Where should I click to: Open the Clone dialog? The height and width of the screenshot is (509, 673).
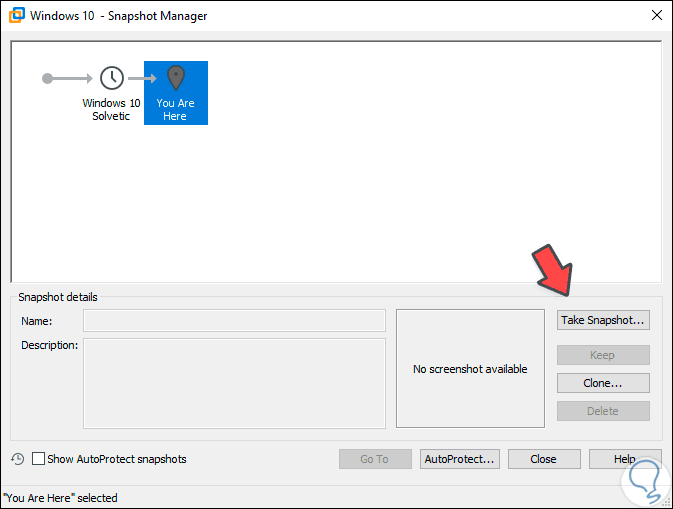pyautogui.click(x=603, y=383)
